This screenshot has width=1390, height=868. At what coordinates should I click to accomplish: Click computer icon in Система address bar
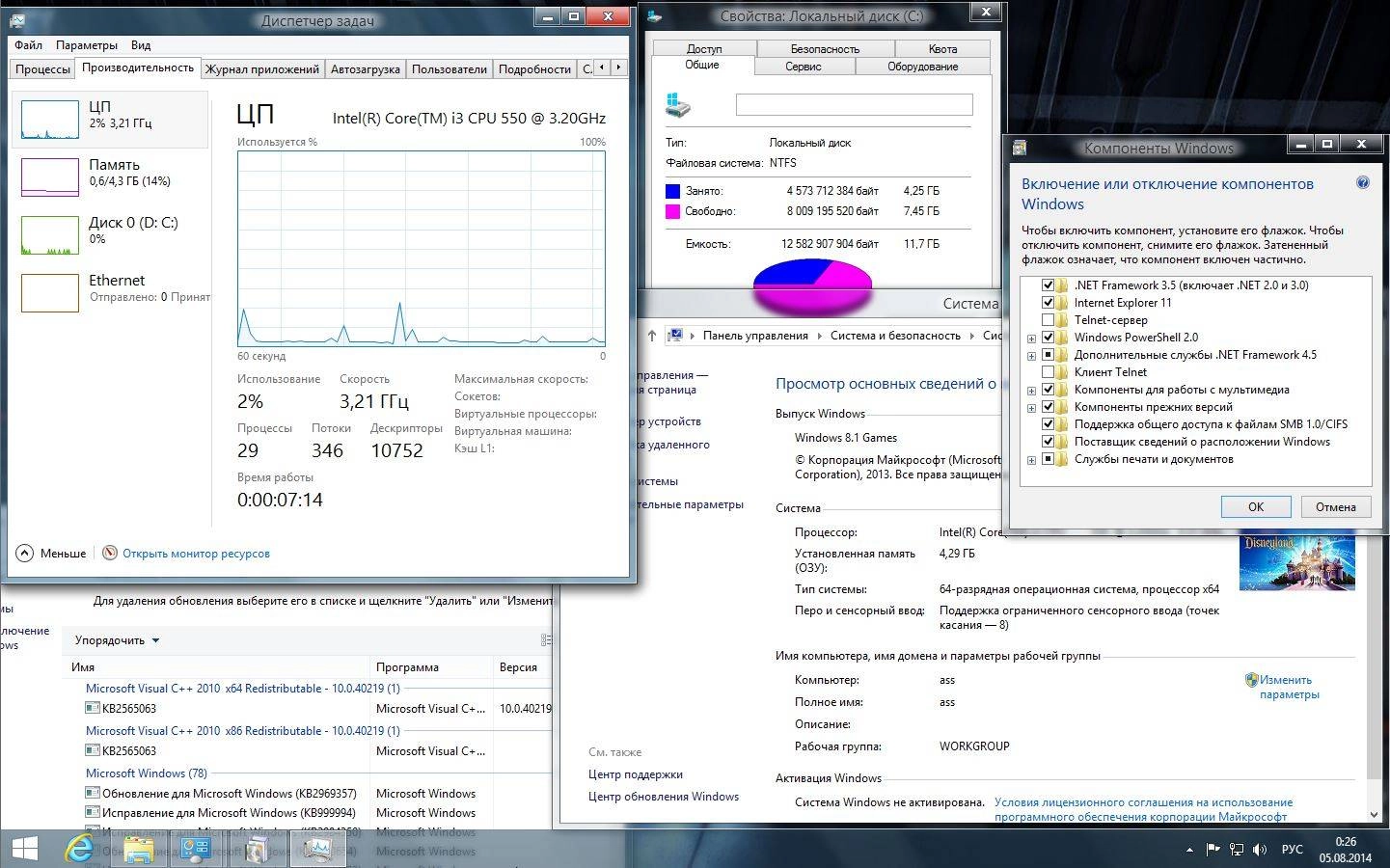click(676, 336)
